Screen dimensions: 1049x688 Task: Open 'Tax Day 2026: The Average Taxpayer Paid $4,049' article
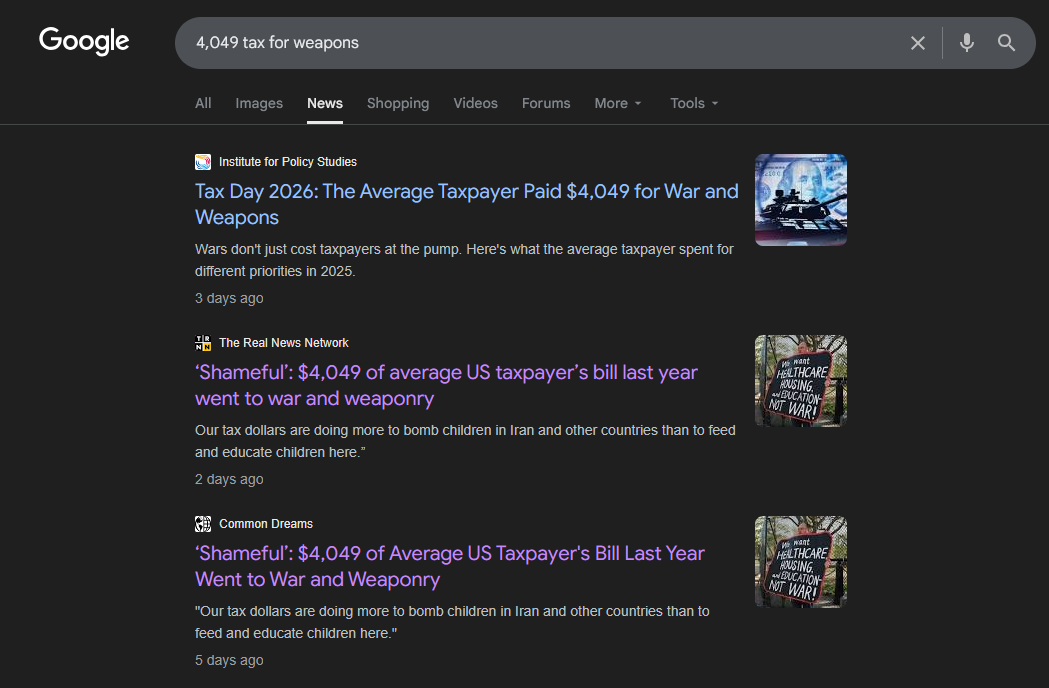[x=466, y=204]
